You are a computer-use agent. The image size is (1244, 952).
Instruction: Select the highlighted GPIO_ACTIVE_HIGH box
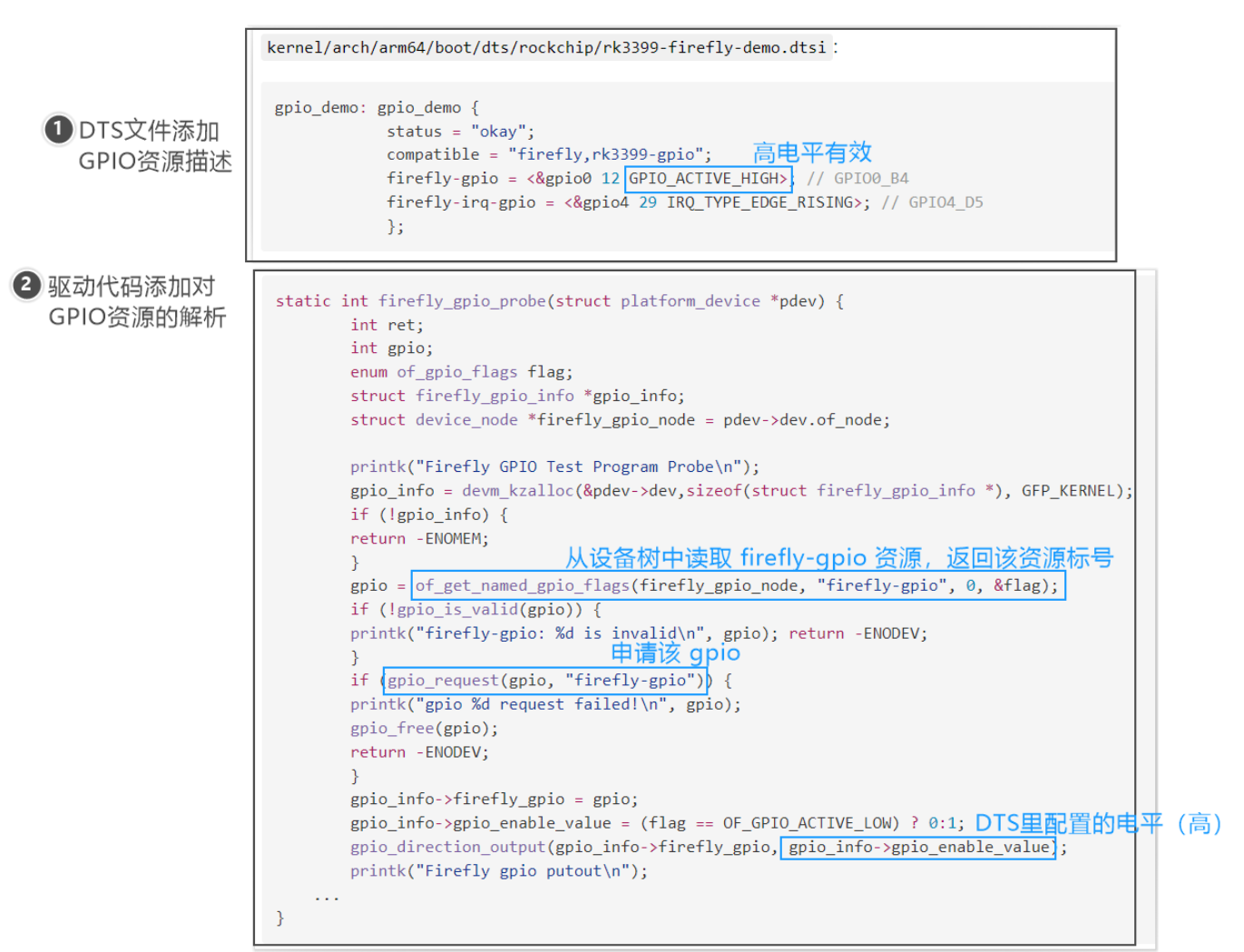tap(708, 179)
